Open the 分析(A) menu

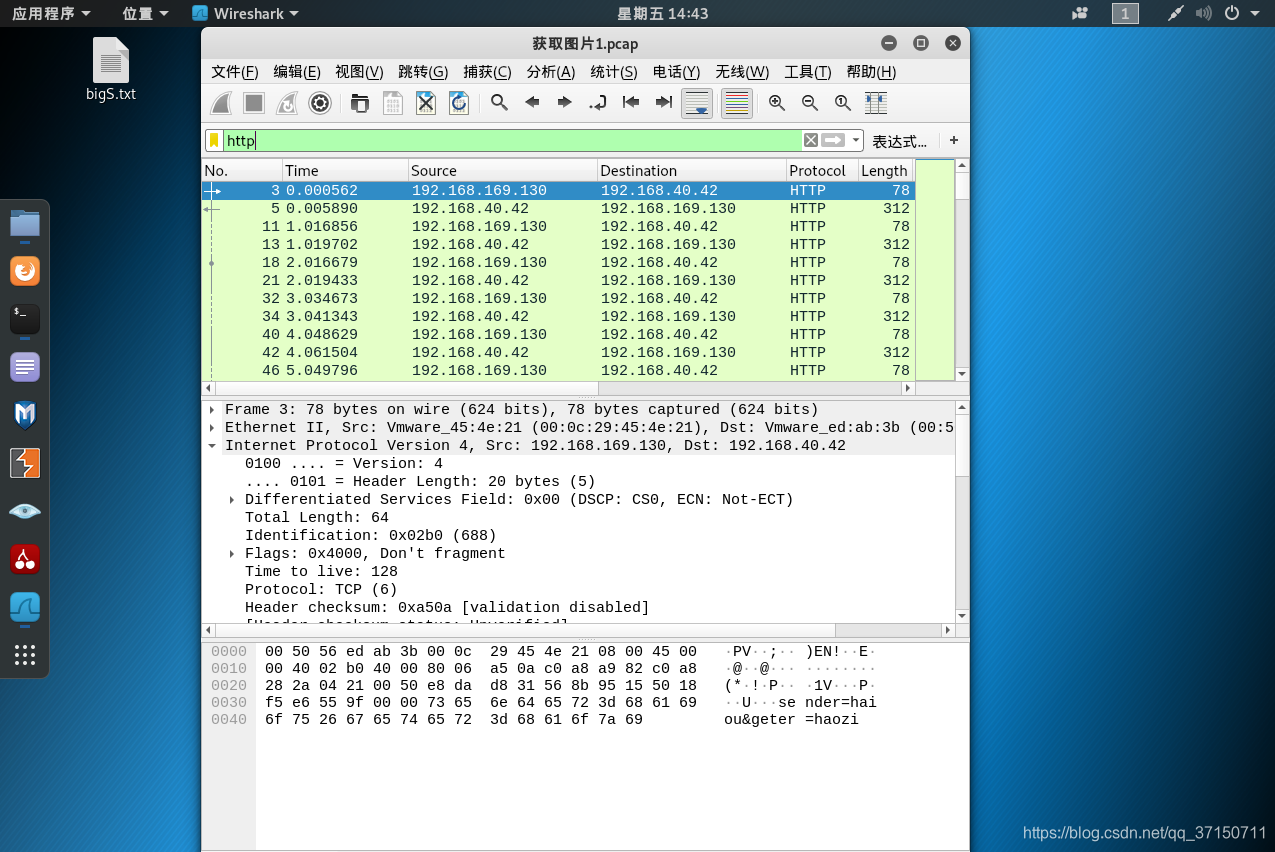pyautogui.click(x=551, y=72)
